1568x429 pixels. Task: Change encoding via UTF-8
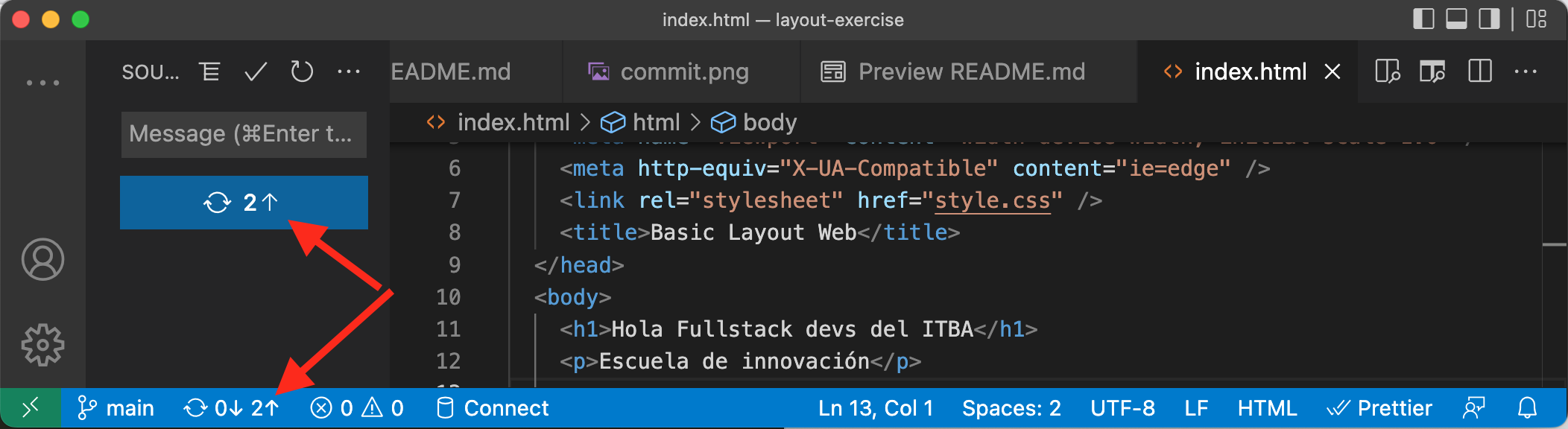point(1122,408)
